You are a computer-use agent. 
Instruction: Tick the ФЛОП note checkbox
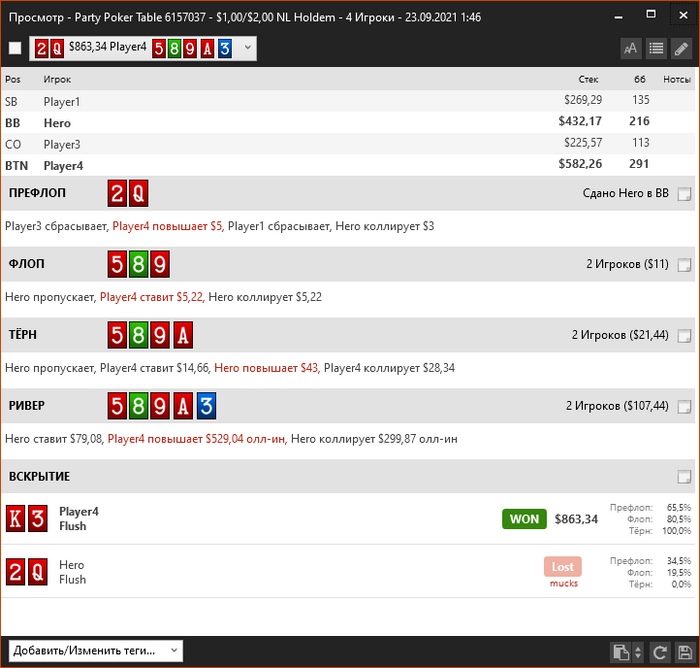(684, 264)
